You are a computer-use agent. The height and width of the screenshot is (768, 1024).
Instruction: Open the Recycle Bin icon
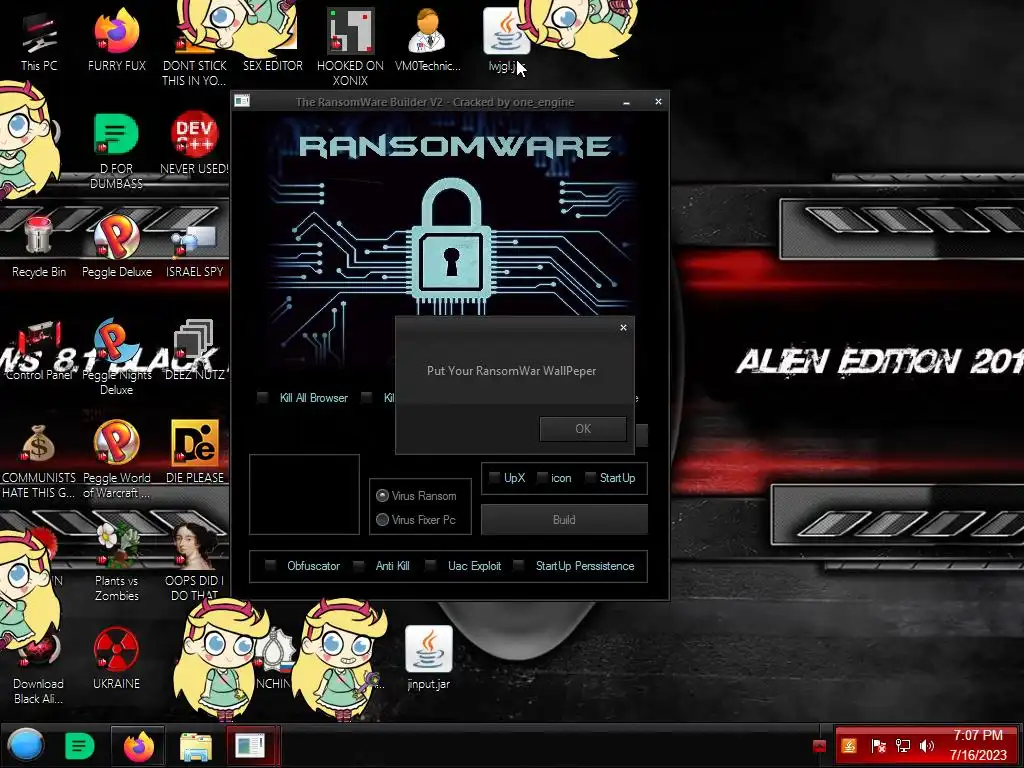[39, 247]
